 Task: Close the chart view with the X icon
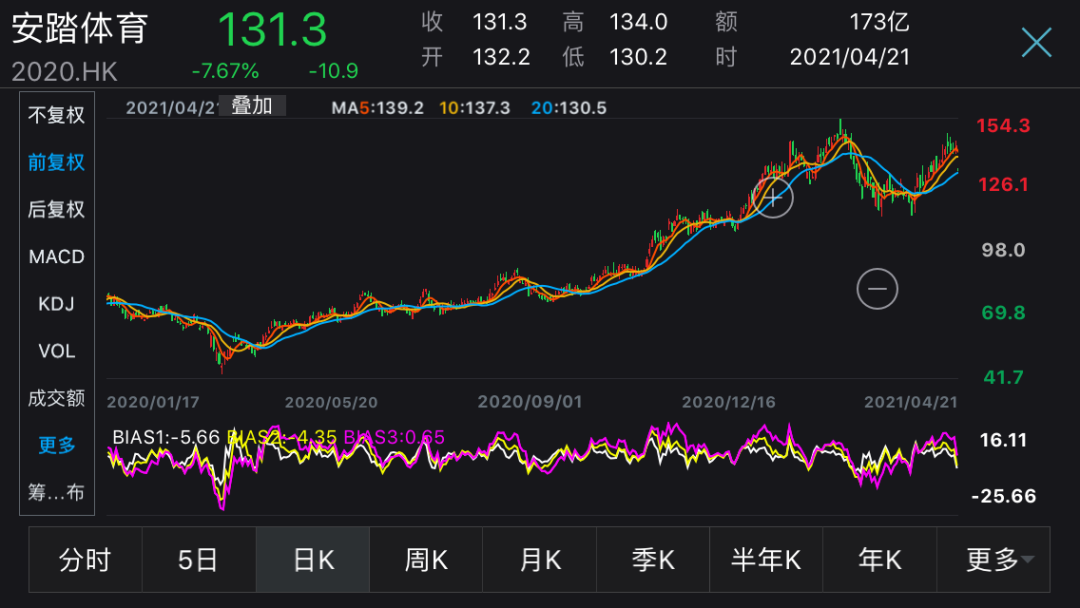[x=1036, y=42]
